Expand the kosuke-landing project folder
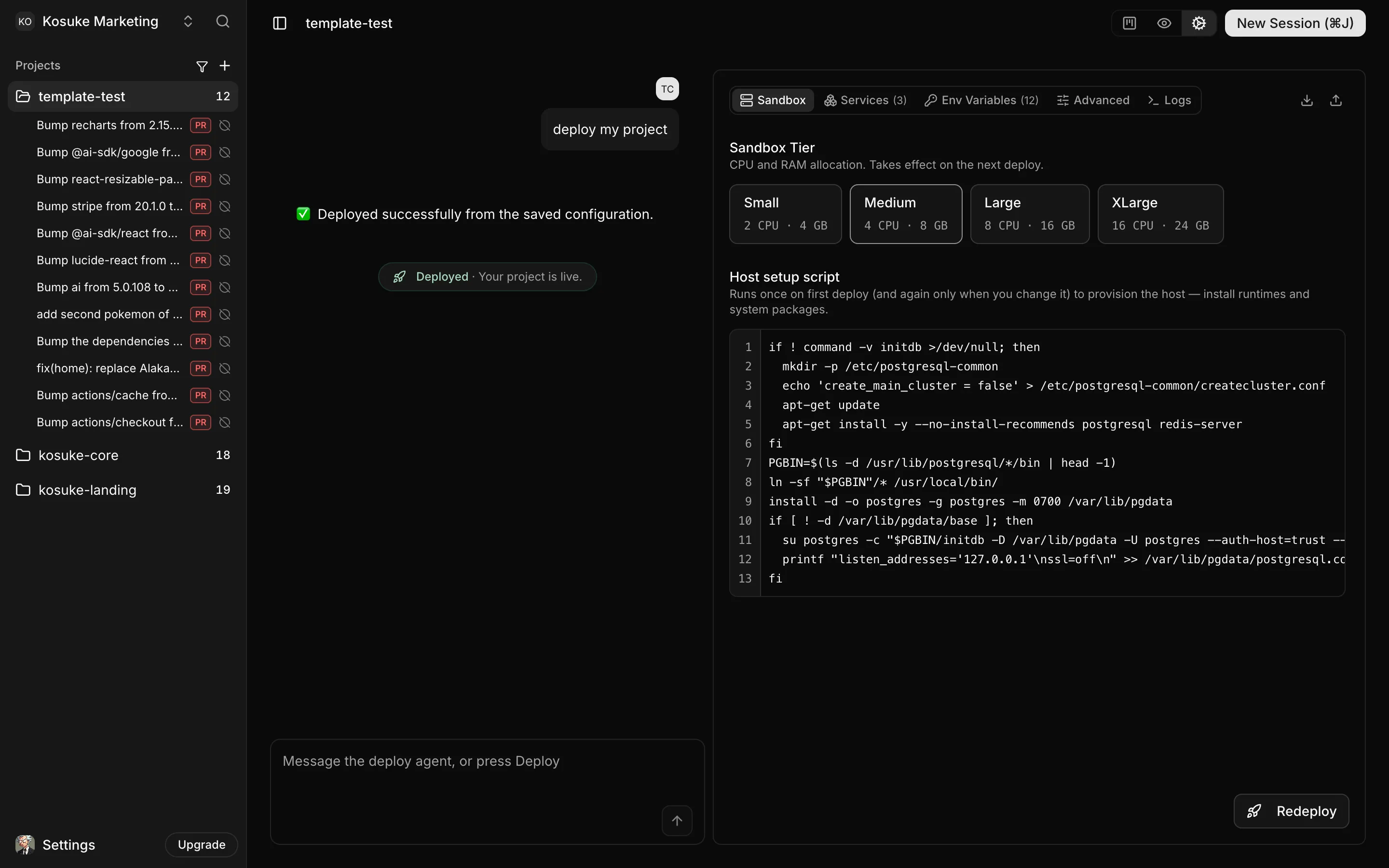 tap(123, 489)
